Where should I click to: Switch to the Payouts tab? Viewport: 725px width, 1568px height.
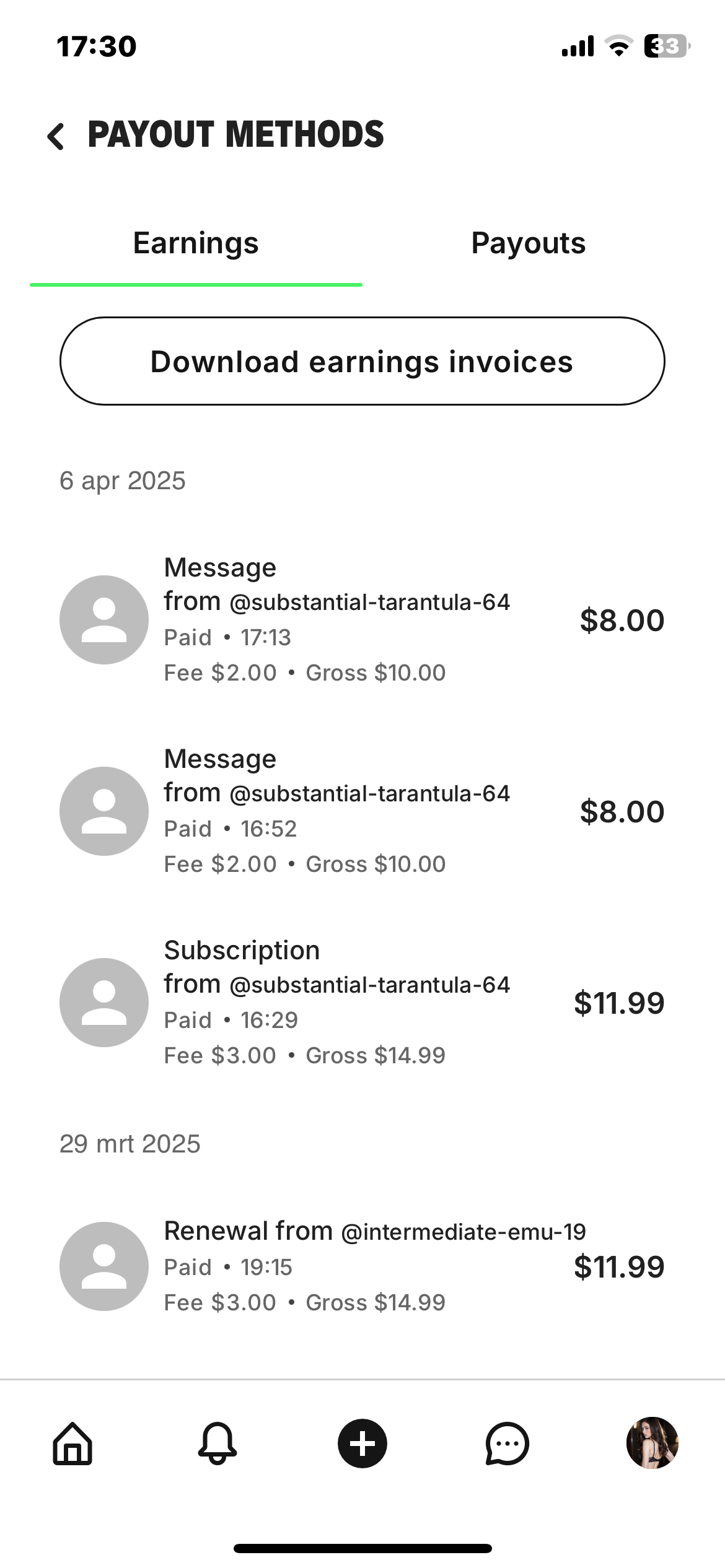pos(528,243)
